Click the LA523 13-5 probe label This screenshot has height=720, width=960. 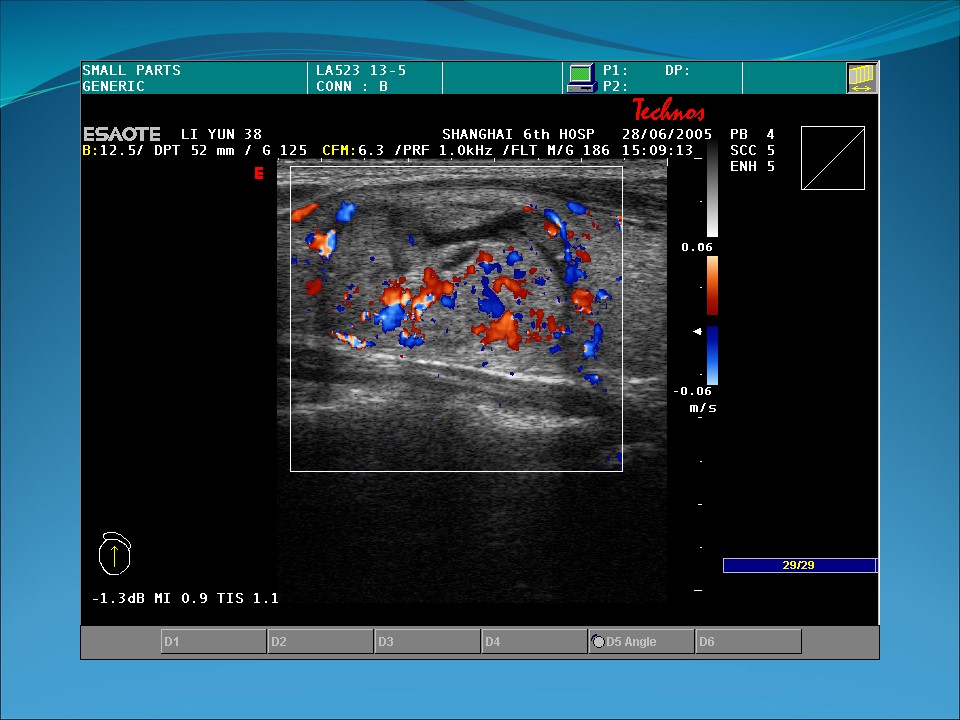(x=361, y=70)
